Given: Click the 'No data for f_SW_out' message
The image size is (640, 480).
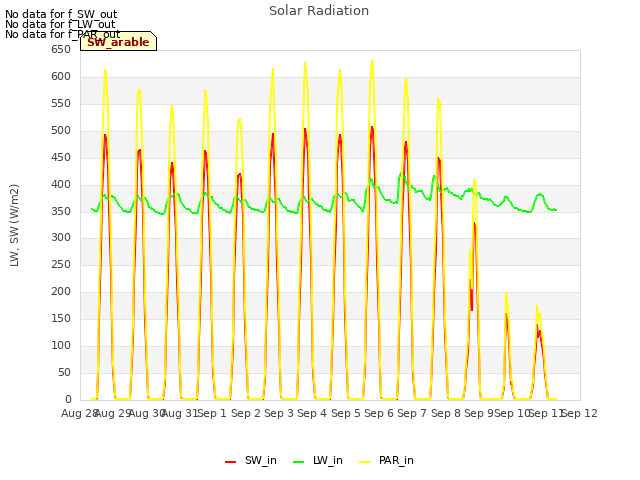Looking at the screenshot, I should 61,14.
